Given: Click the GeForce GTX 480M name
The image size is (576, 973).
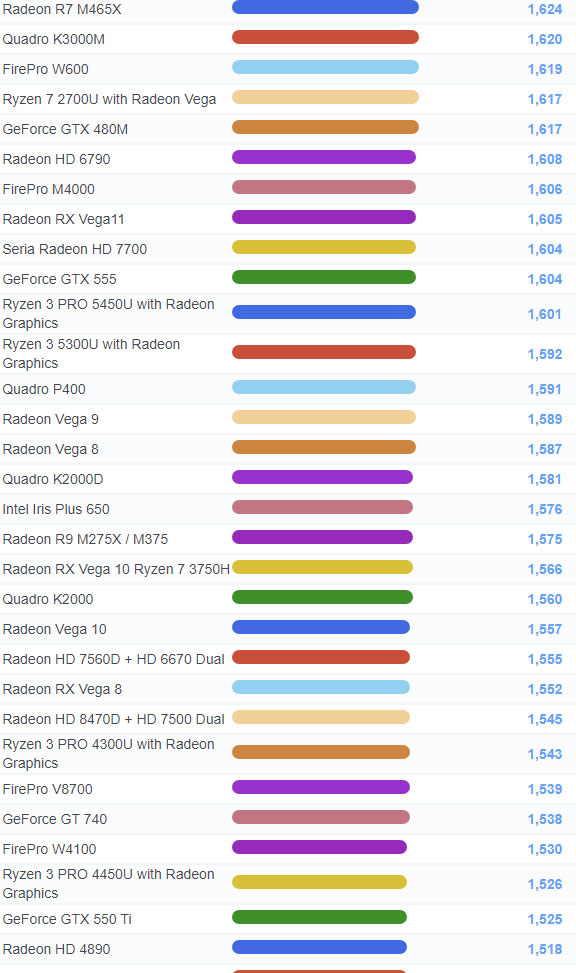Looking at the screenshot, I should (65, 129).
